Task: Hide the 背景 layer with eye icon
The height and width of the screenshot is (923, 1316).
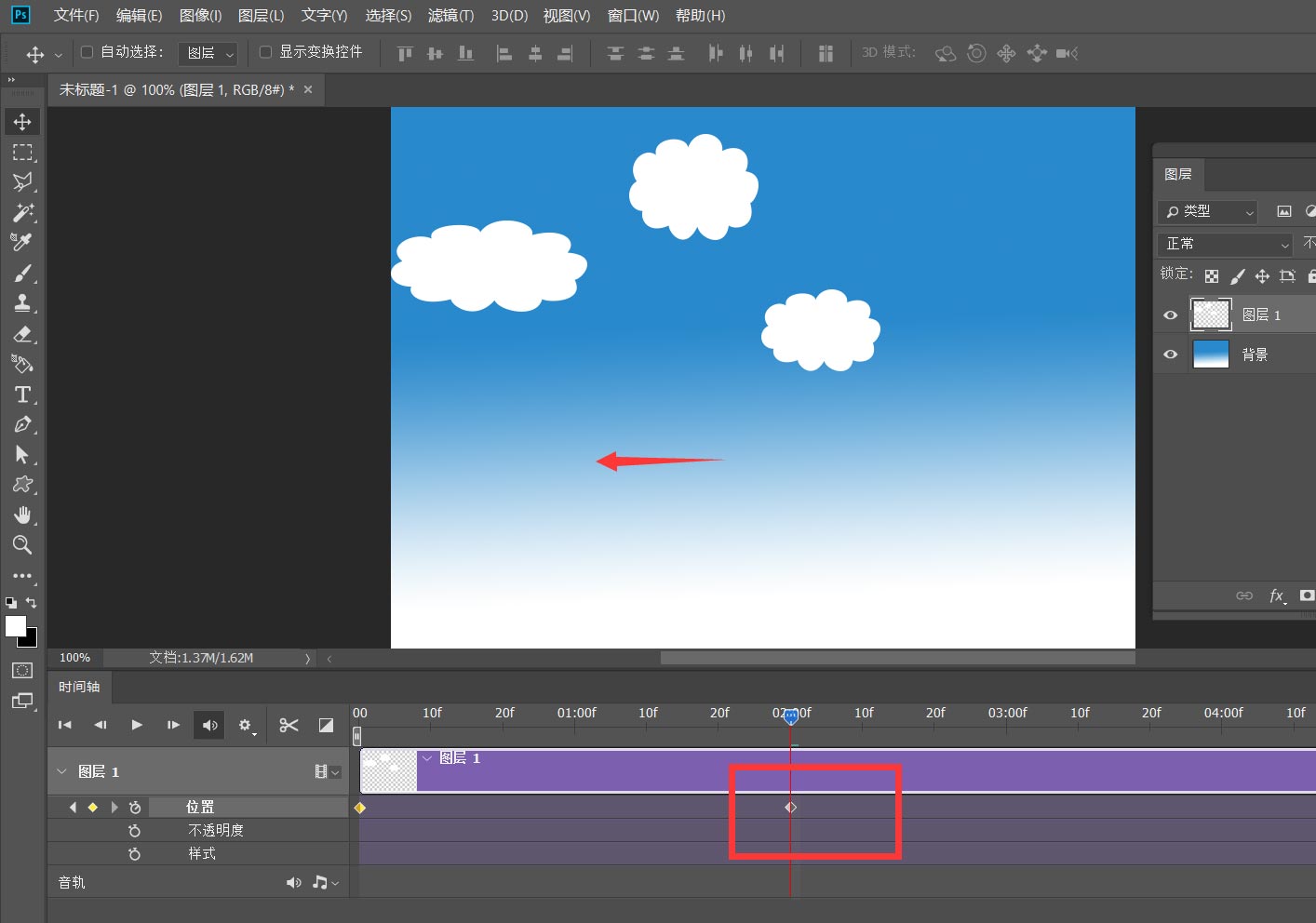Action: (1171, 354)
